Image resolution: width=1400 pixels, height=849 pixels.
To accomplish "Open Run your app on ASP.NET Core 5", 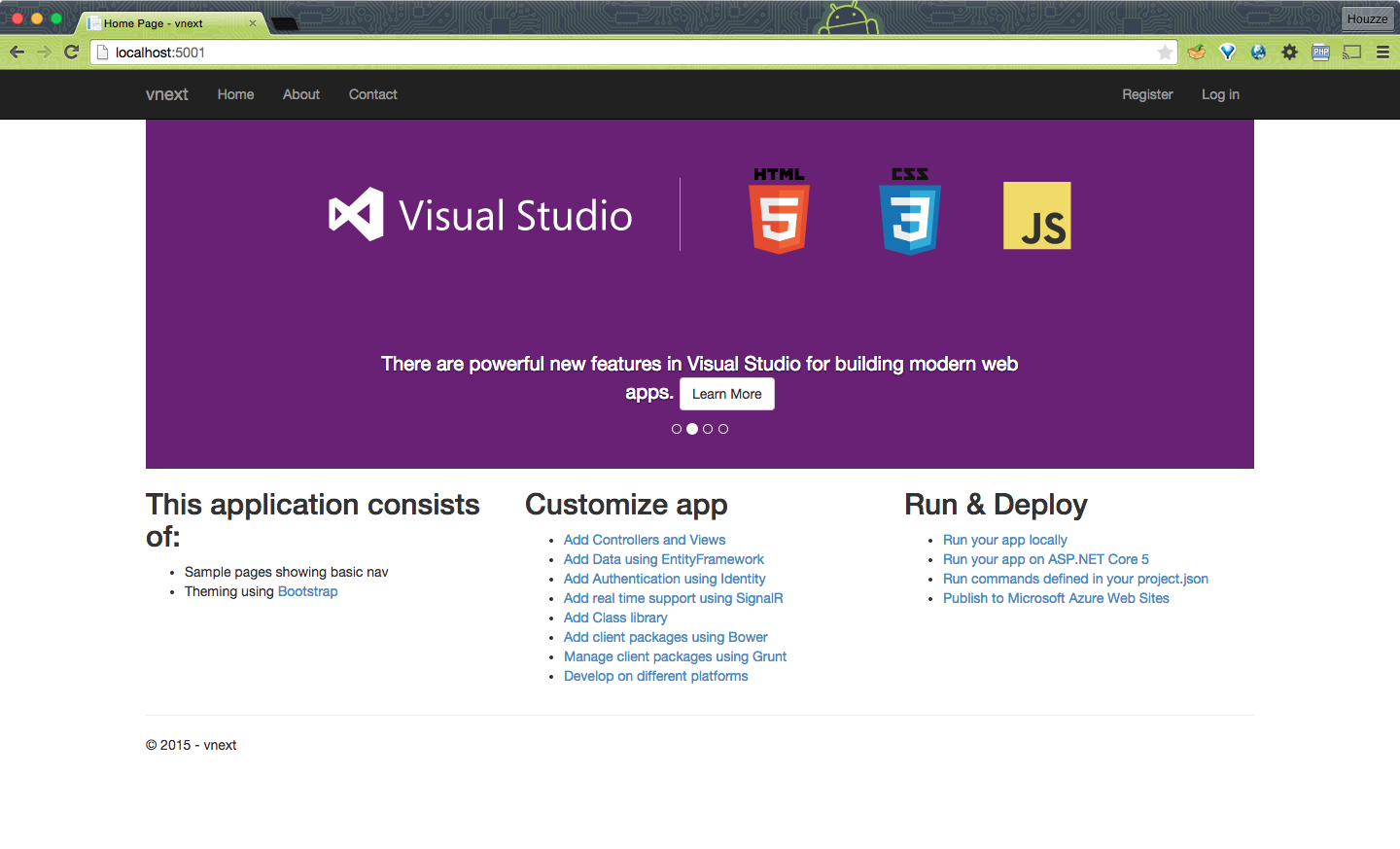I will [1046, 559].
